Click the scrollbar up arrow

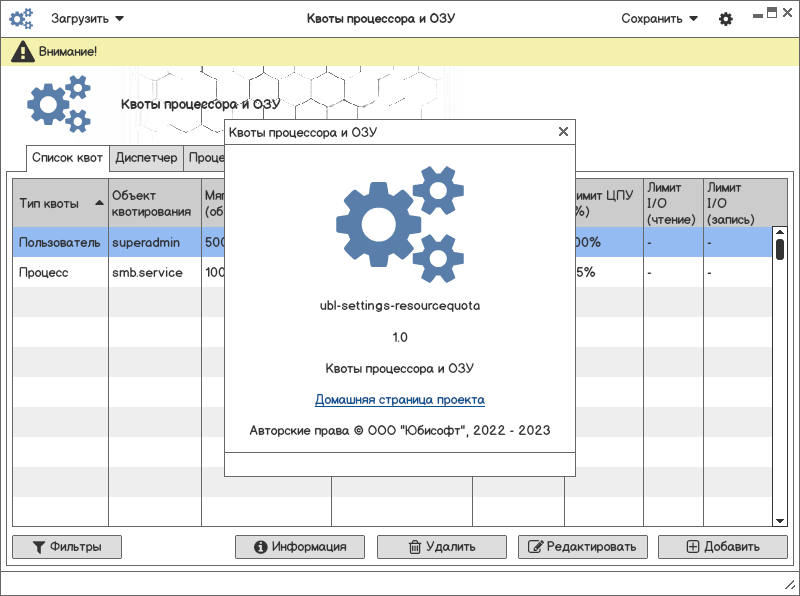(780, 232)
